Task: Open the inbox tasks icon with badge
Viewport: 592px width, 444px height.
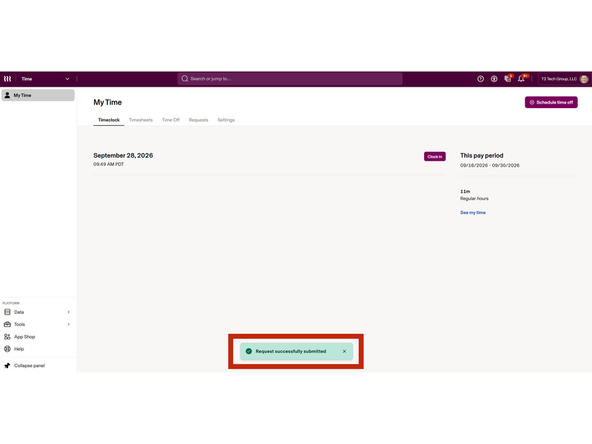Action: click(508, 79)
